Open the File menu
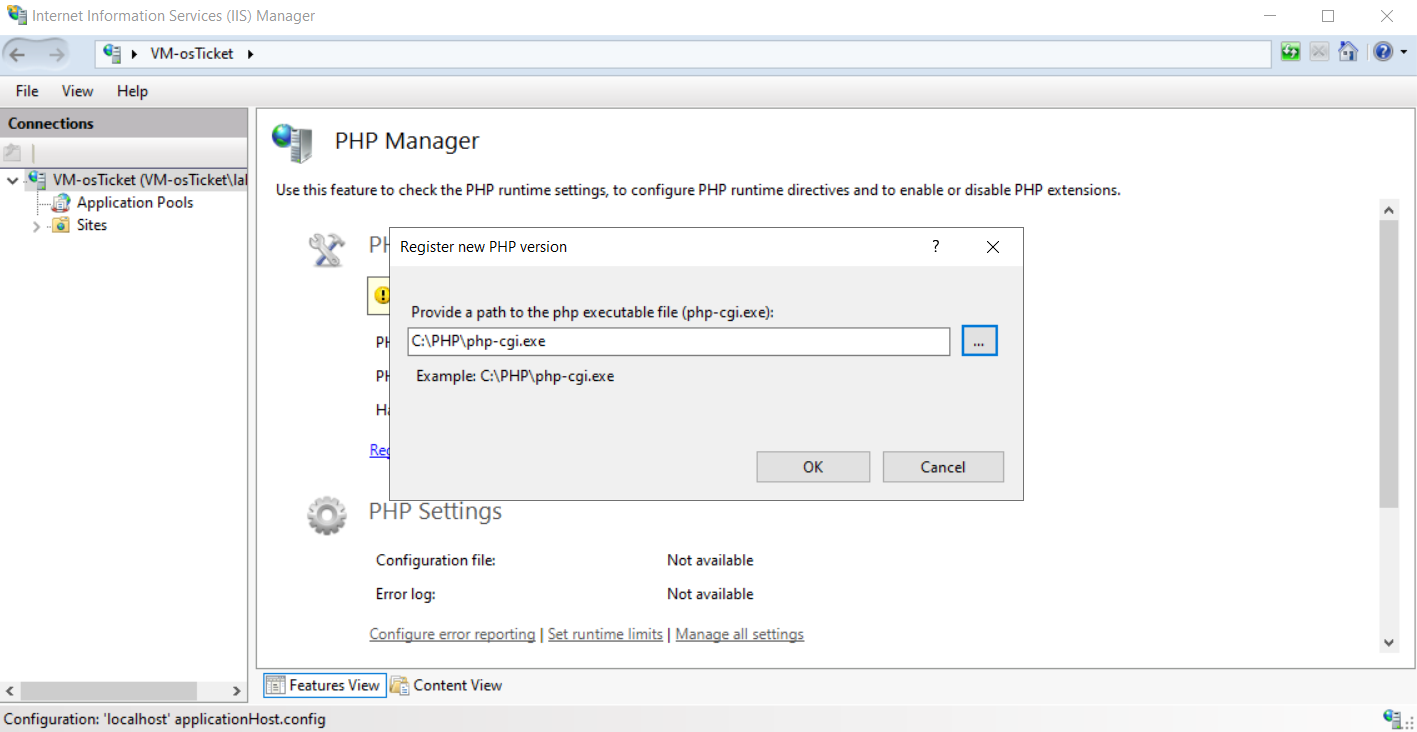The image size is (1417, 732). click(x=27, y=91)
